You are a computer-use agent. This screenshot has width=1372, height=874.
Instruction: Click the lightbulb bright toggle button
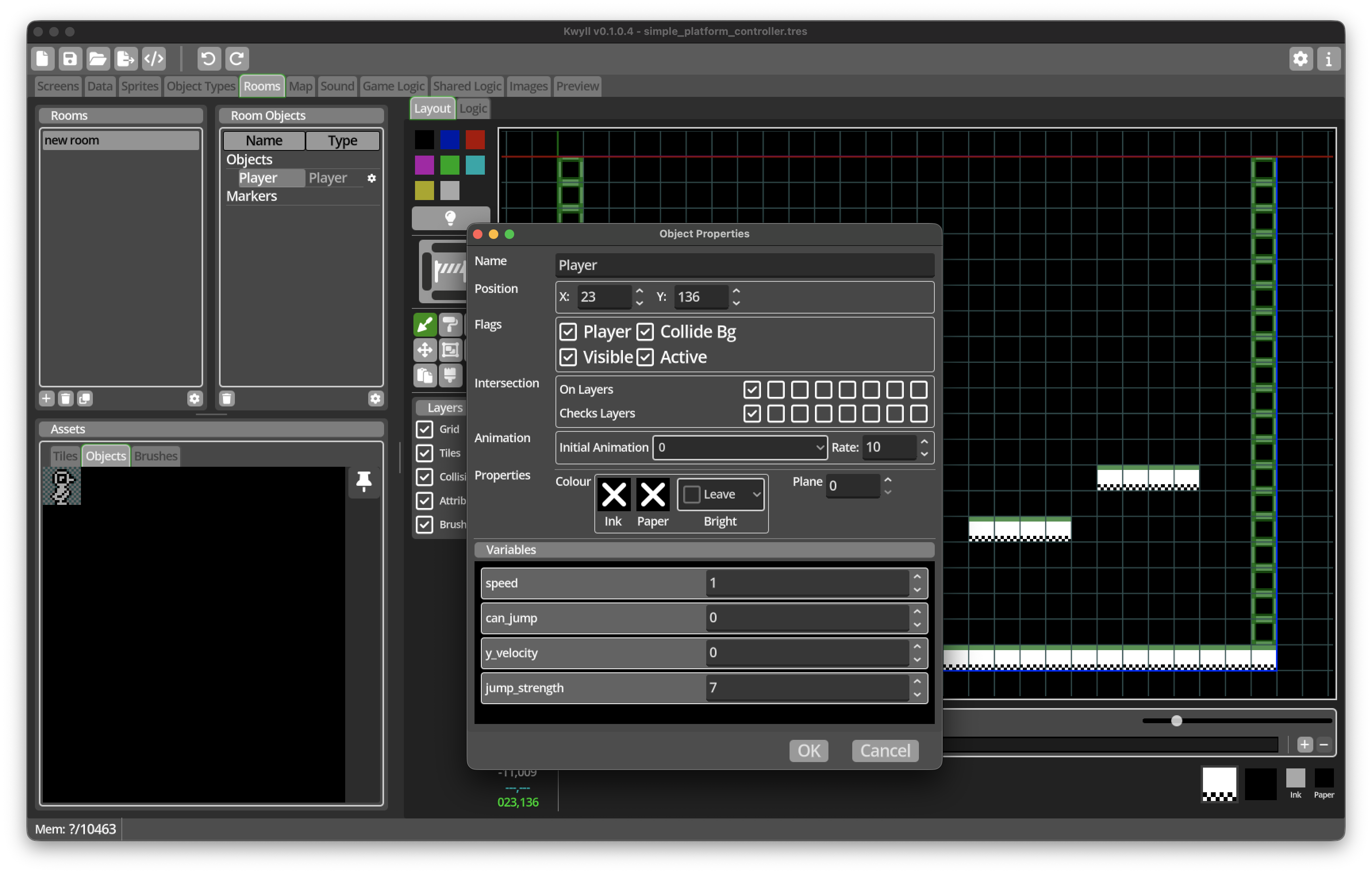(450, 218)
